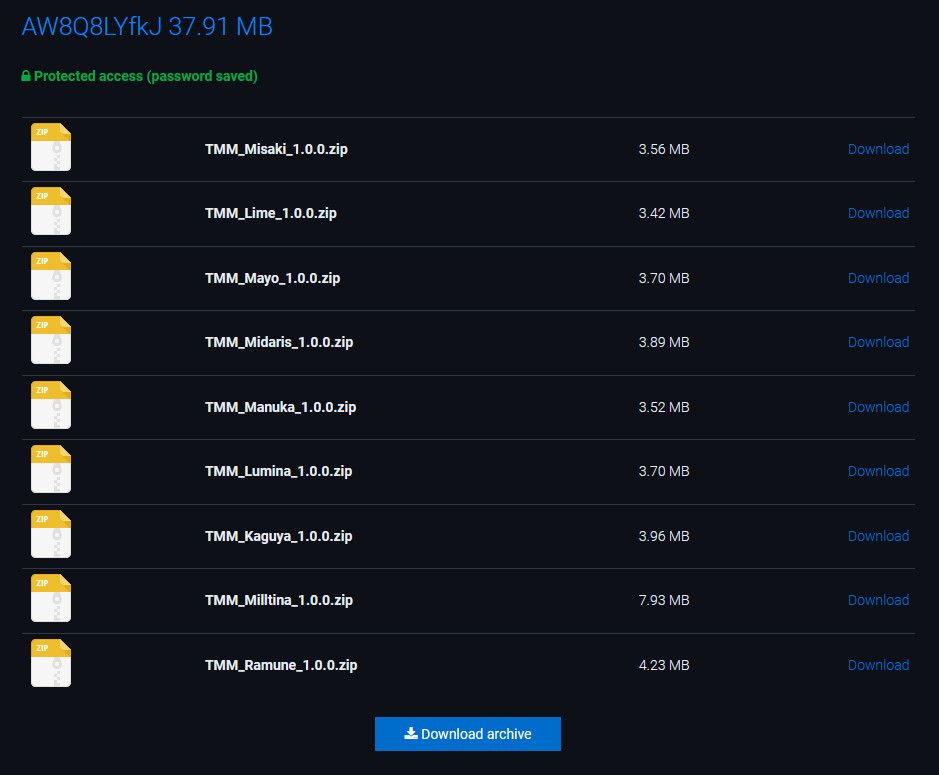
Task: Click Download link for TMM_Ramune_1.0.0.zip
Action: point(879,665)
